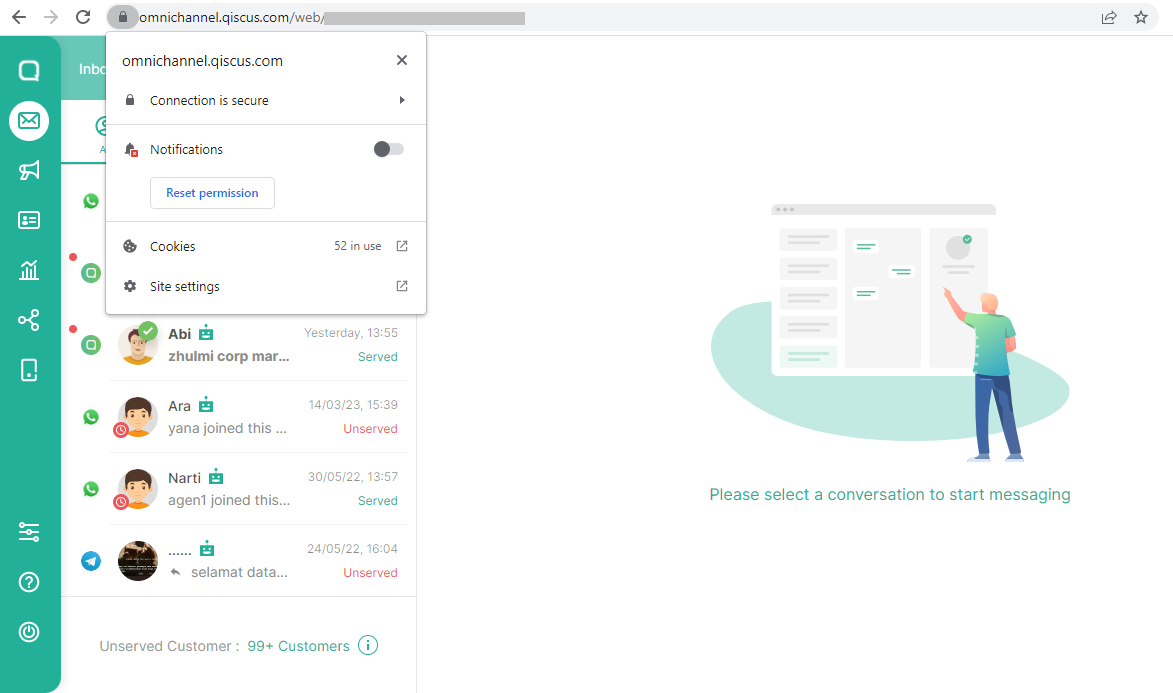The image size is (1173, 693).
Task: Toggle the Notifications permission switch
Action: [389, 149]
